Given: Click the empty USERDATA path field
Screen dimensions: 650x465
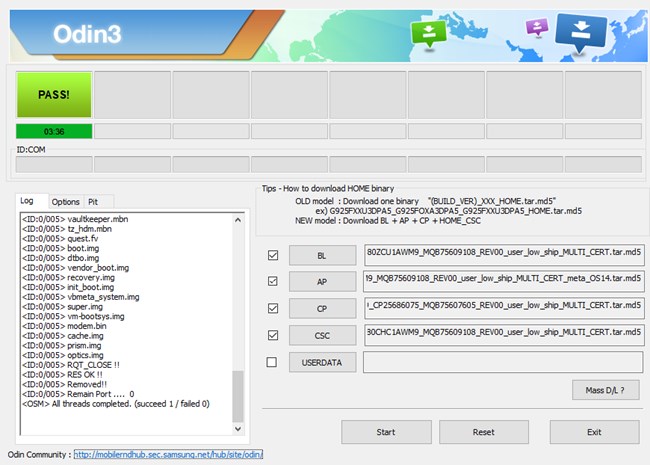Looking at the screenshot, I should tap(503, 362).
